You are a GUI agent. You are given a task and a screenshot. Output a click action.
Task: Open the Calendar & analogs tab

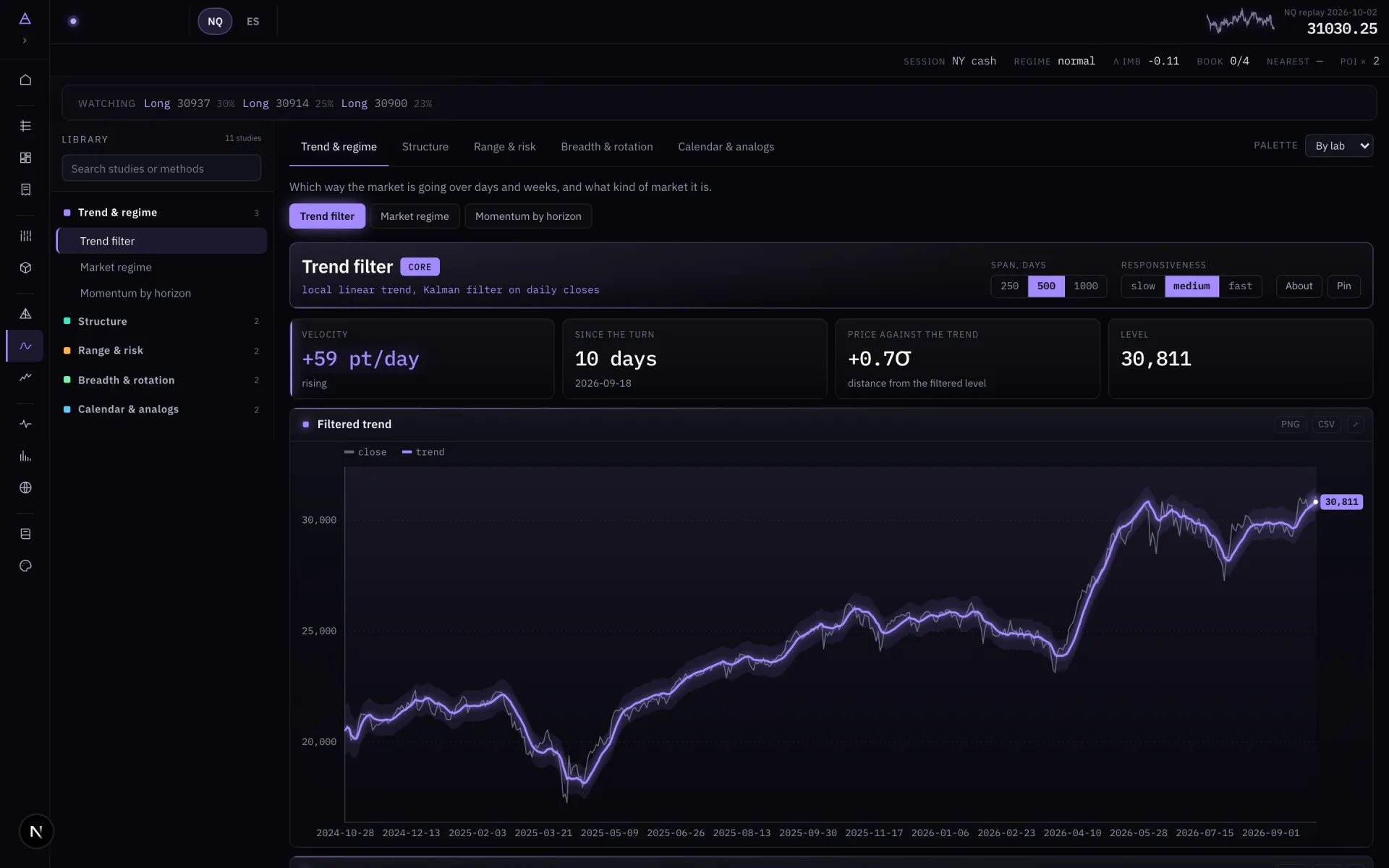coord(726,147)
